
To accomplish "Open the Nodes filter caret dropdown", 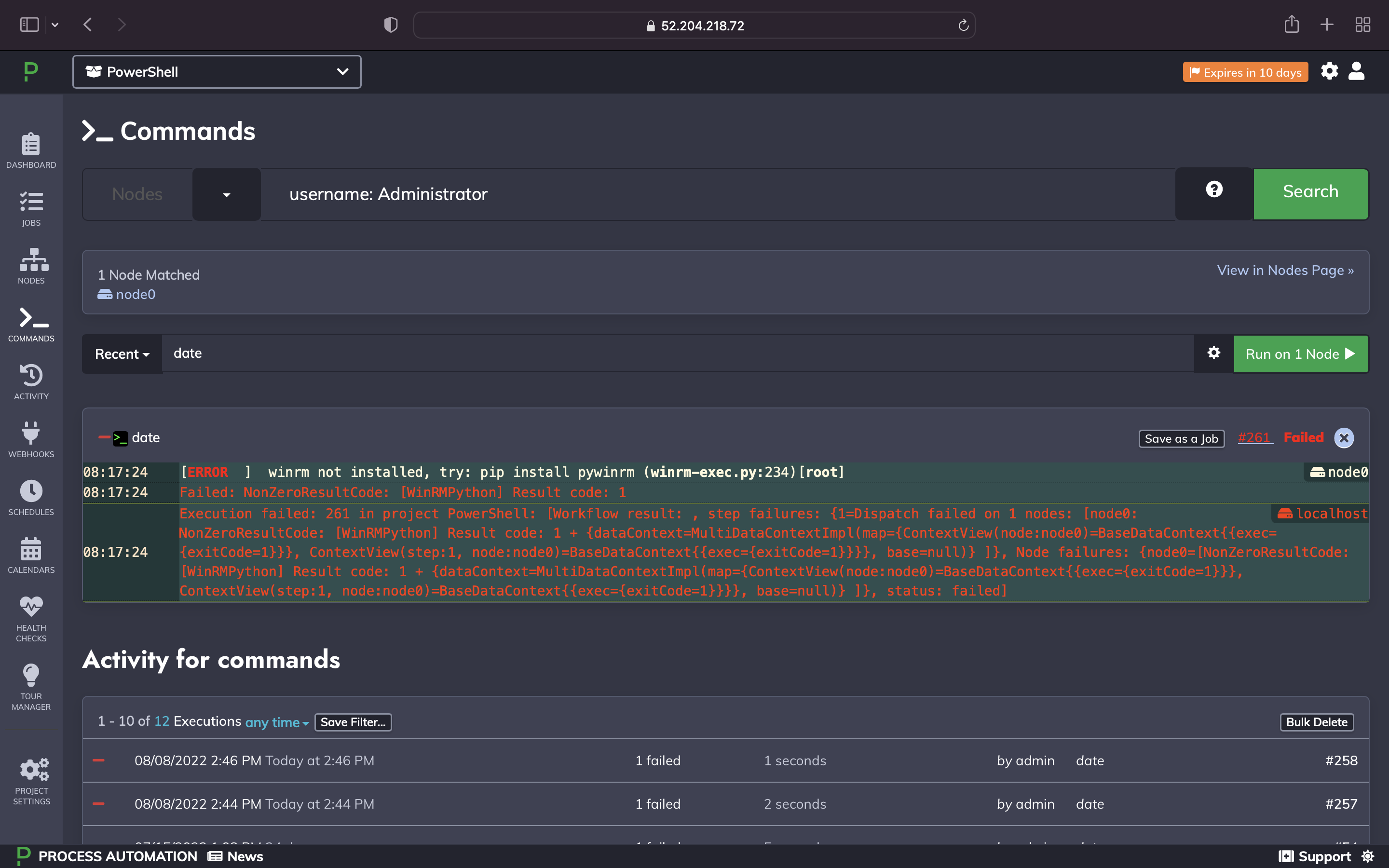I will tap(226, 195).
